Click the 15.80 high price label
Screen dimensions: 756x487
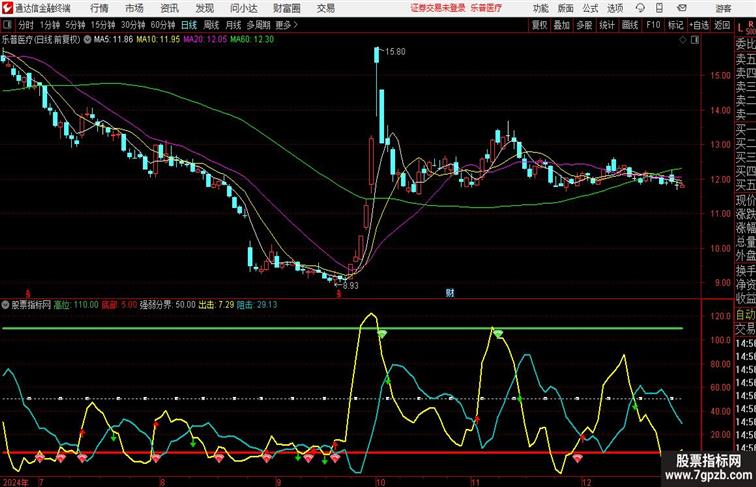point(395,52)
